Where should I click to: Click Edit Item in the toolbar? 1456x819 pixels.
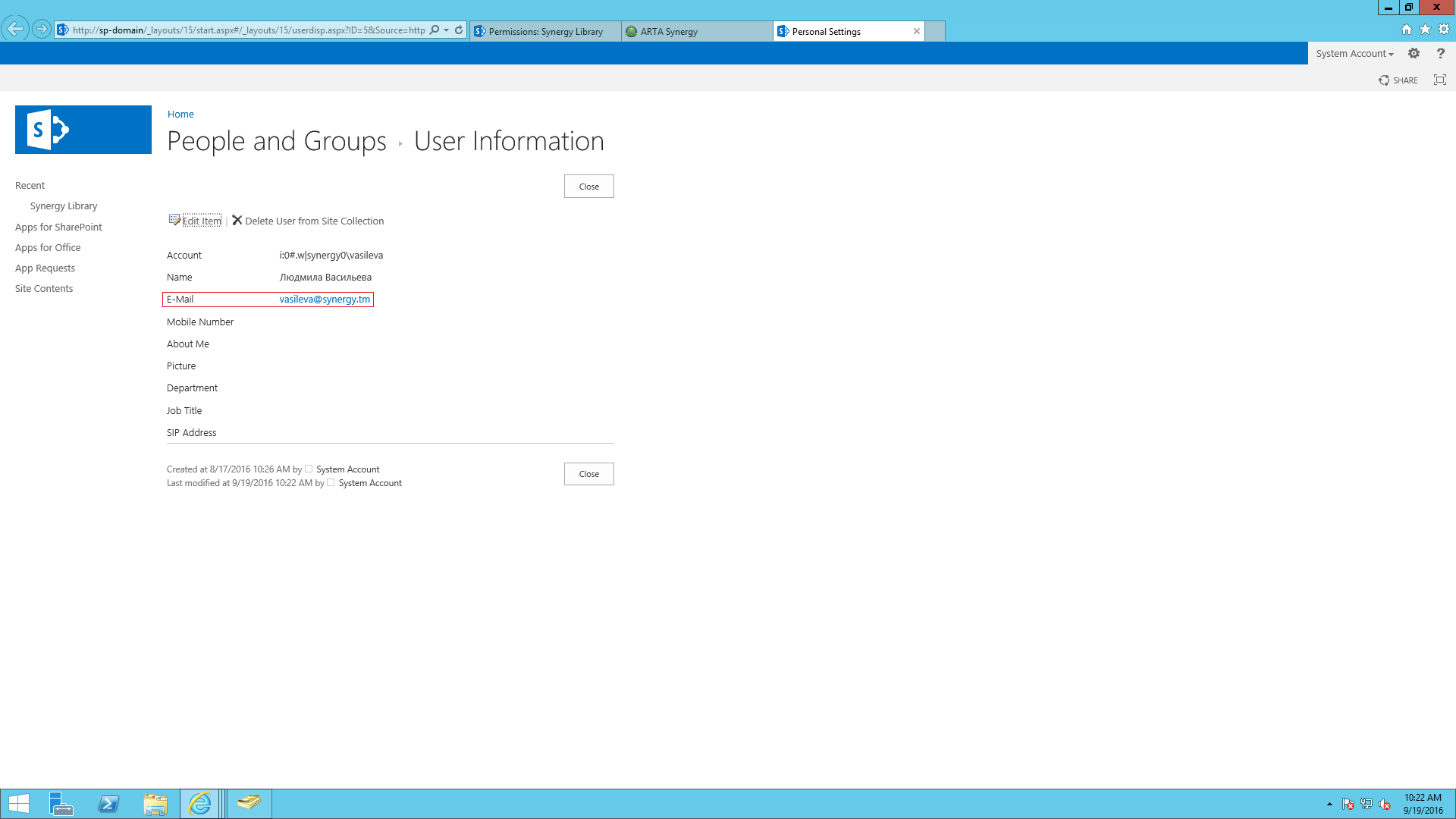196,221
